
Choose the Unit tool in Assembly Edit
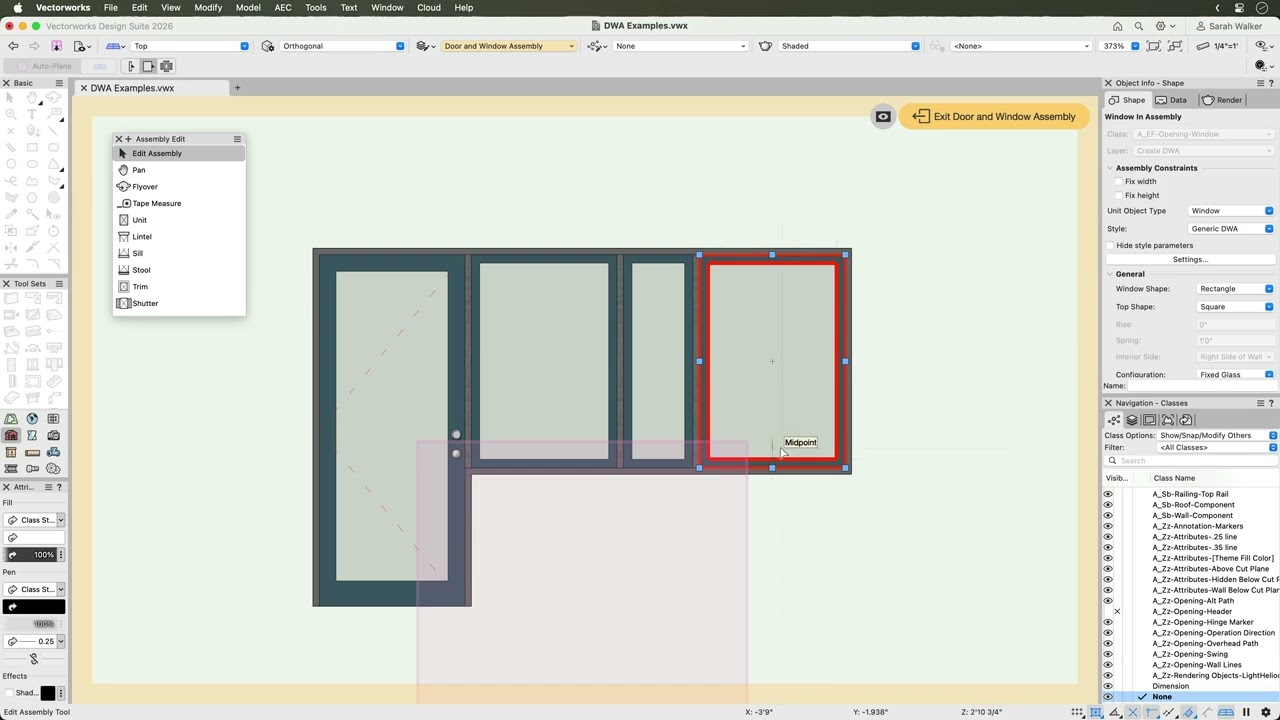178,220
